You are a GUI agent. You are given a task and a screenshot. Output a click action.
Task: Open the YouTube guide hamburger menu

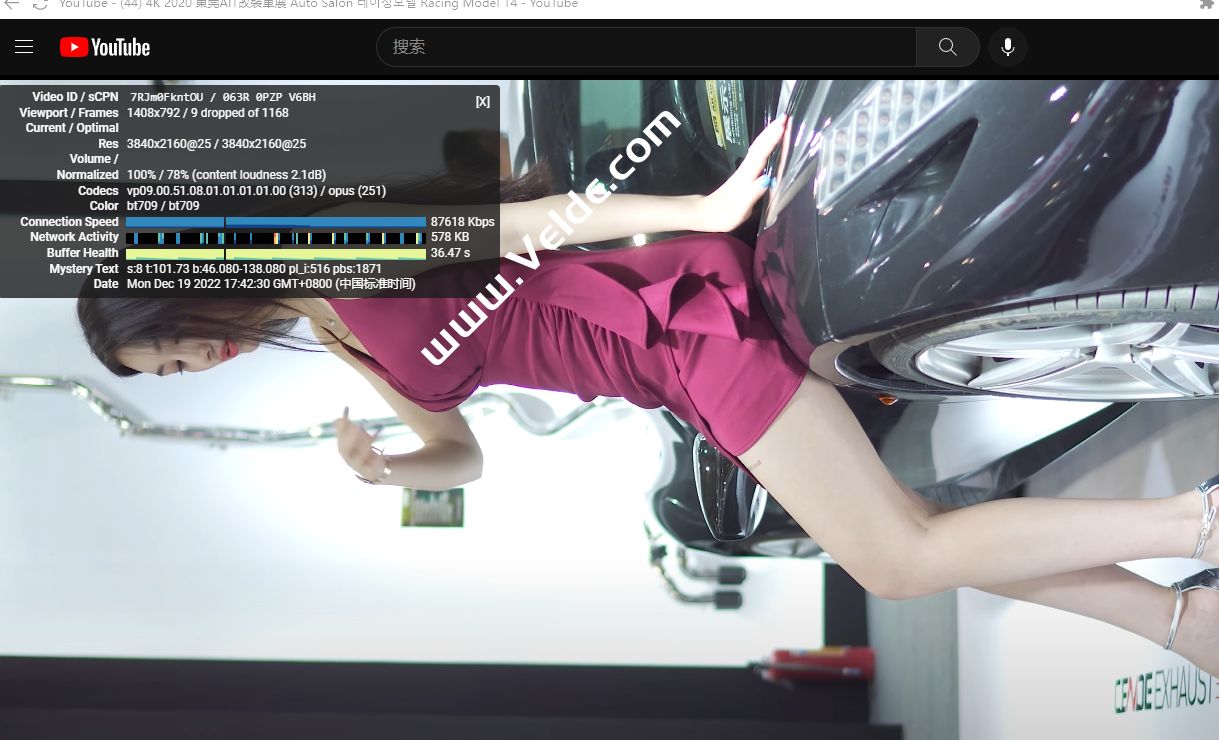pyautogui.click(x=24, y=47)
